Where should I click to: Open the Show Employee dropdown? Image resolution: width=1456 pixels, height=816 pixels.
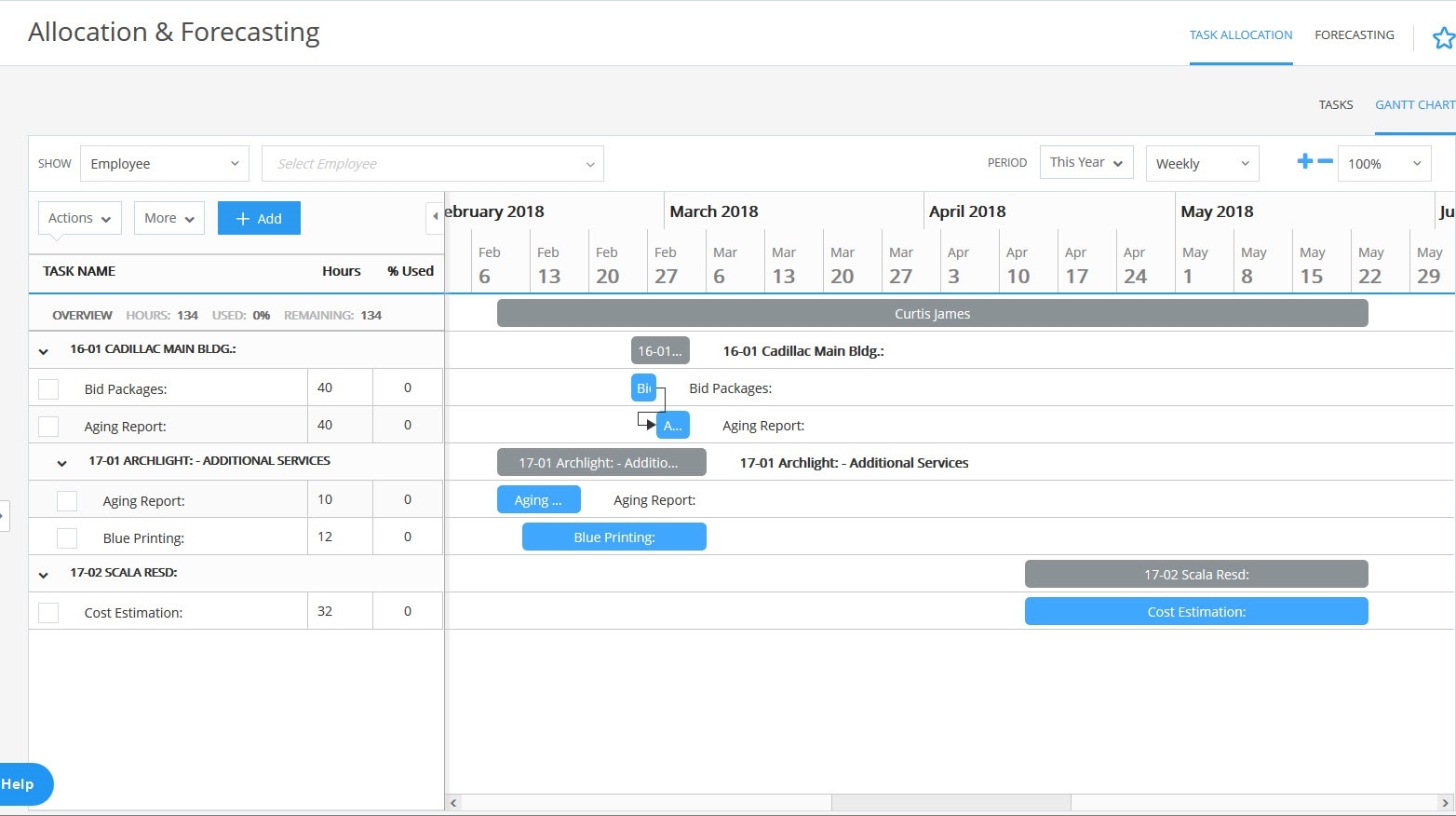[164, 163]
